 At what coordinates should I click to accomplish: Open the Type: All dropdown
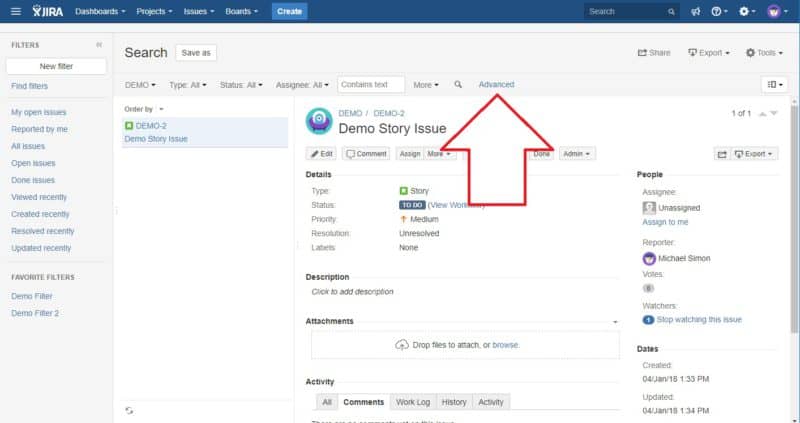click(188, 85)
